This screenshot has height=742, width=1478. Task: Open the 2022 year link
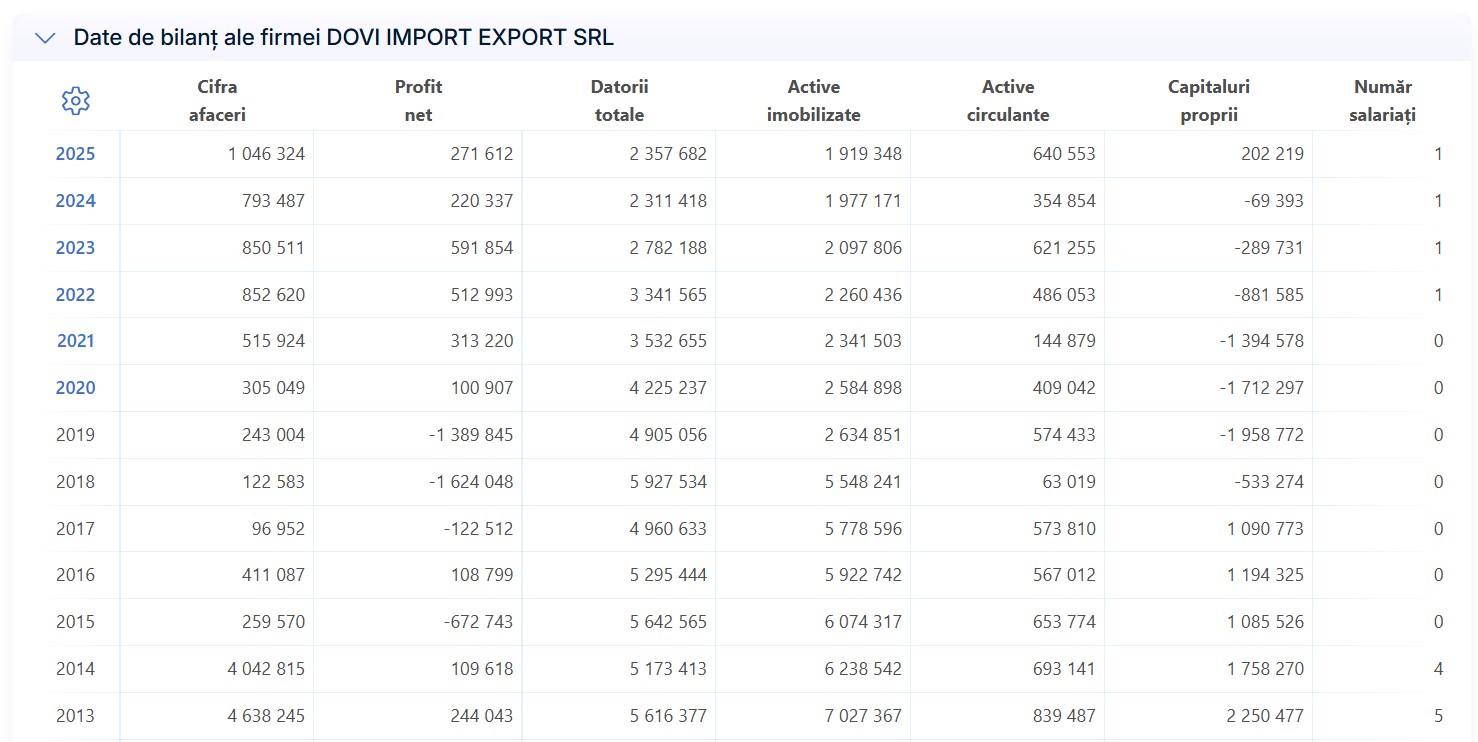click(75, 295)
